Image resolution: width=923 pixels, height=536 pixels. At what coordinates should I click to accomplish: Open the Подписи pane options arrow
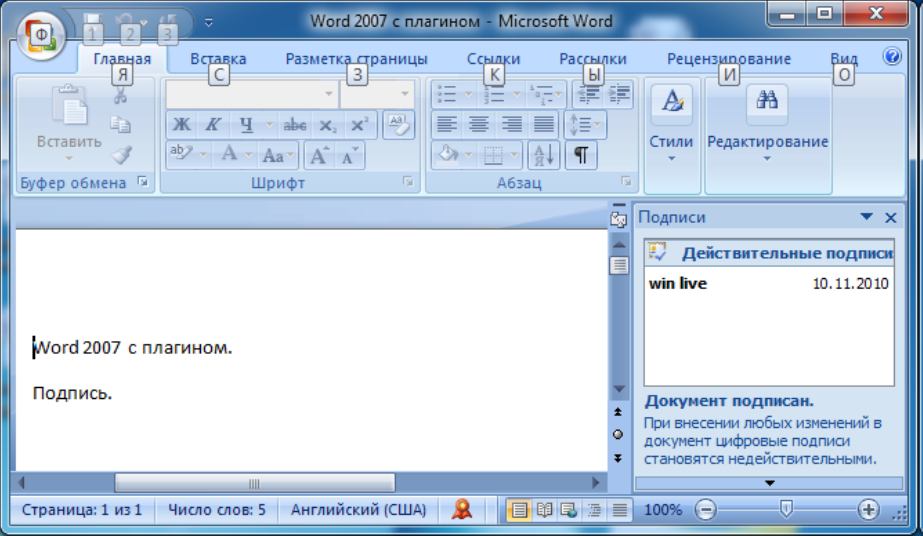[866, 217]
